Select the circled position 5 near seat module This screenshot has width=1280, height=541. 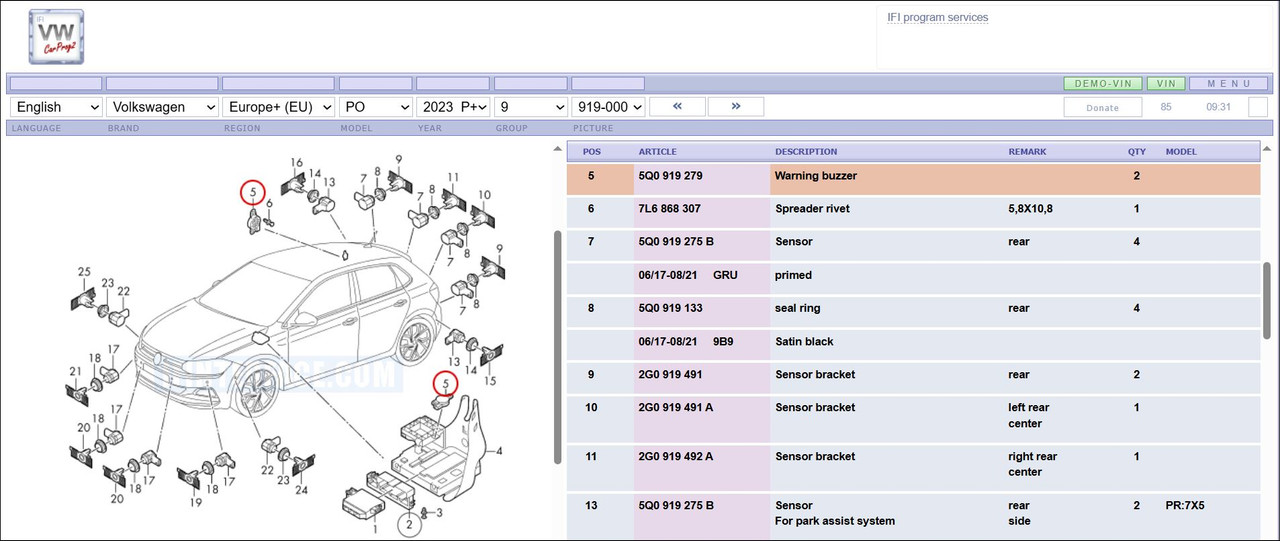pos(445,383)
